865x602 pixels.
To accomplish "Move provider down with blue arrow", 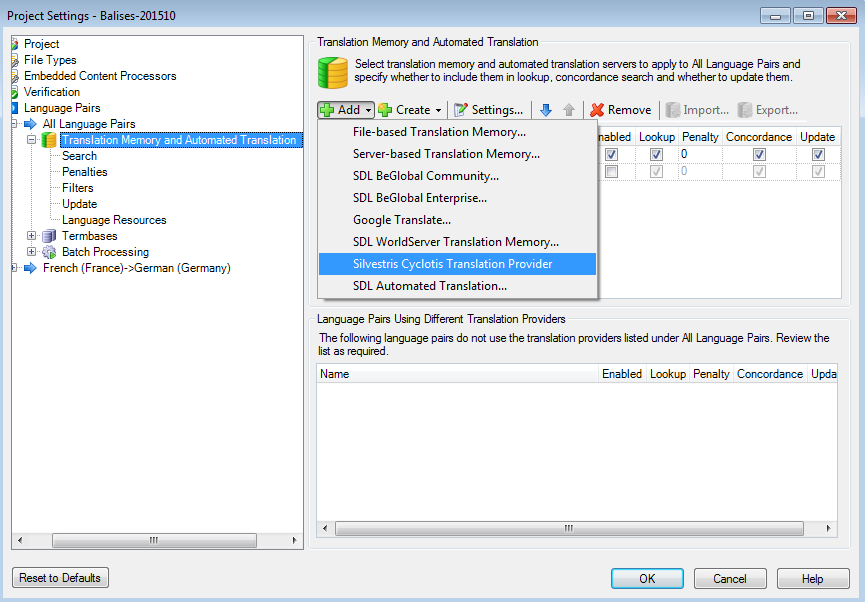I will click(546, 110).
